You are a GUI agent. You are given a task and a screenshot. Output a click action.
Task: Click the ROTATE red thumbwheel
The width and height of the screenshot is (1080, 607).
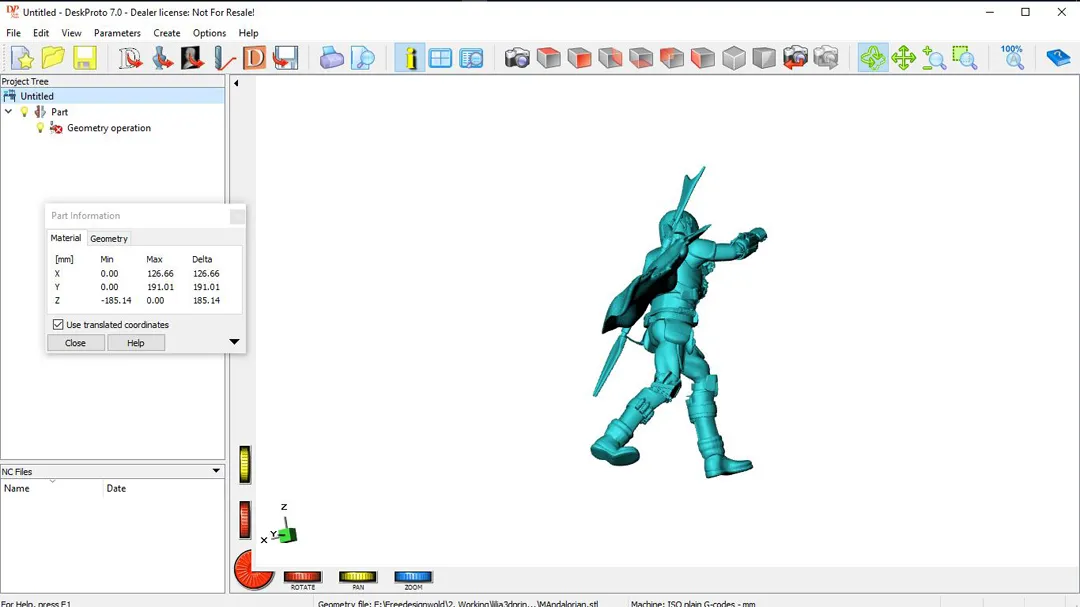[302, 577]
